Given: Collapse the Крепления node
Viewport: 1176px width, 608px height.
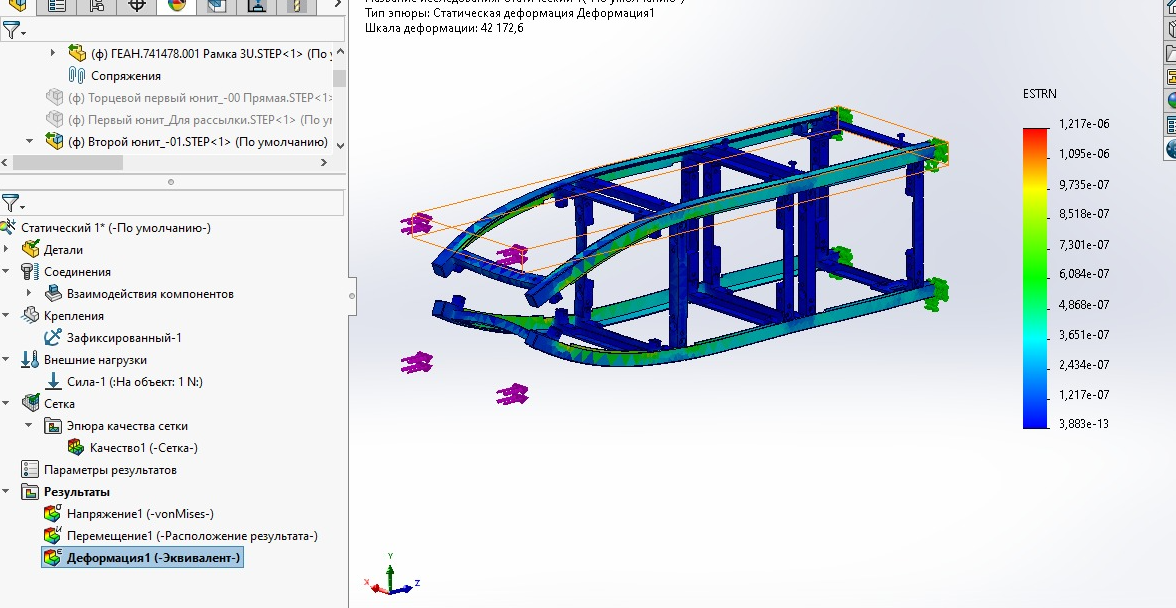Looking at the screenshot, I should point(7,315).
